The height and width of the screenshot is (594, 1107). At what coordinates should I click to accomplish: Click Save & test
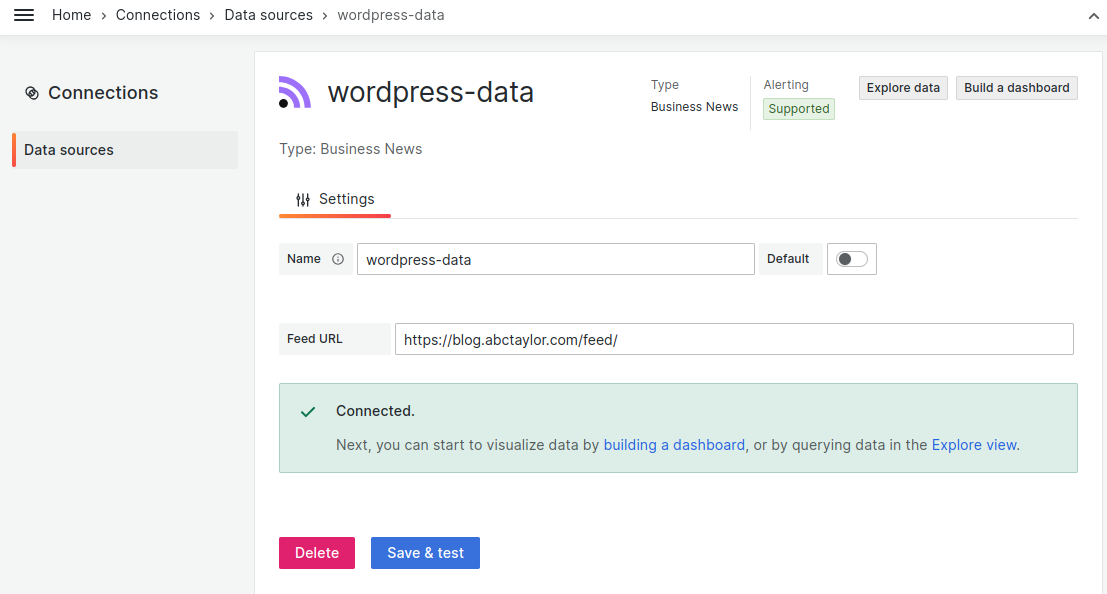pos(425,552)
